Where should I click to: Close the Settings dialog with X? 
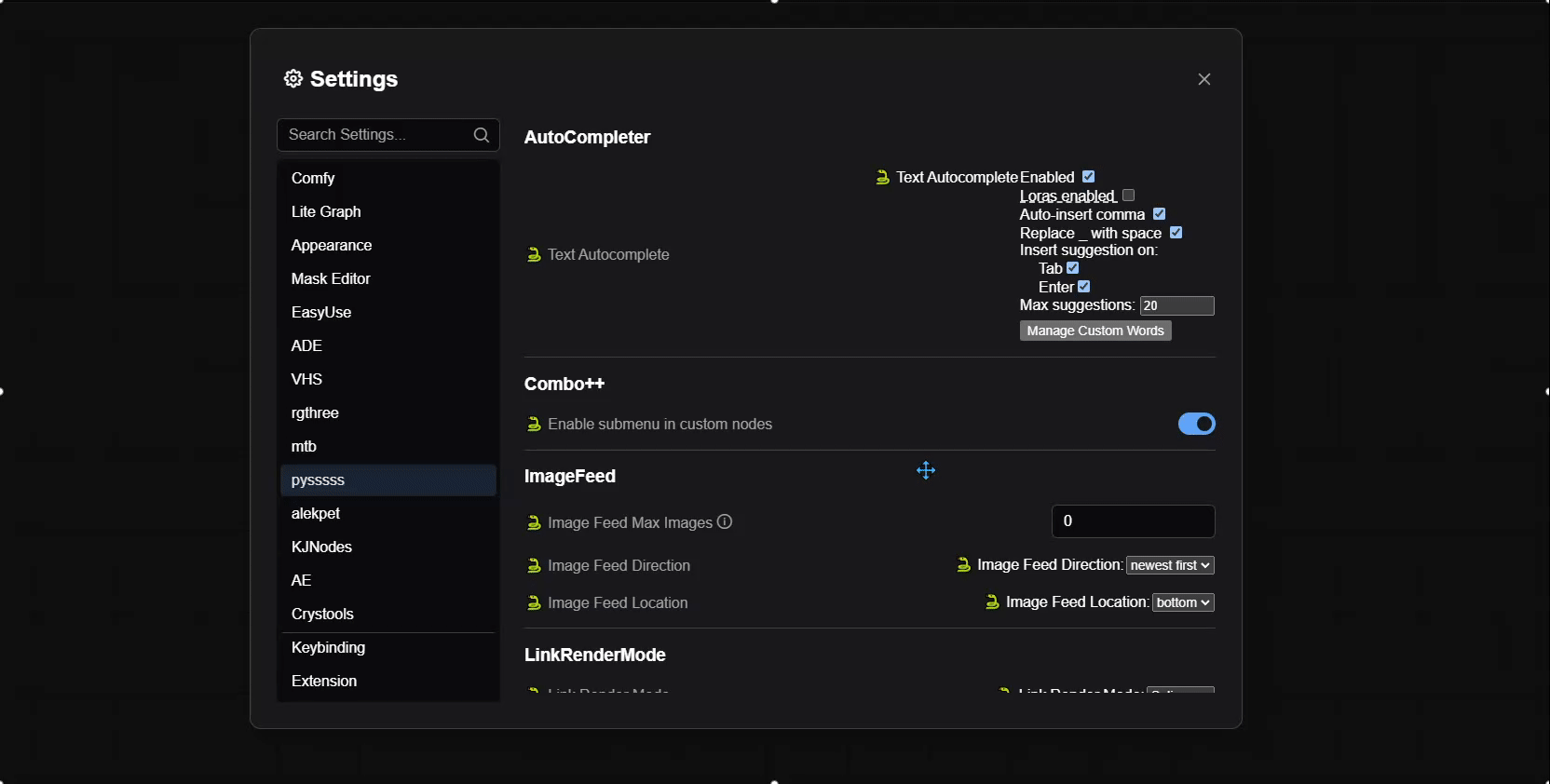[1204, 79]
